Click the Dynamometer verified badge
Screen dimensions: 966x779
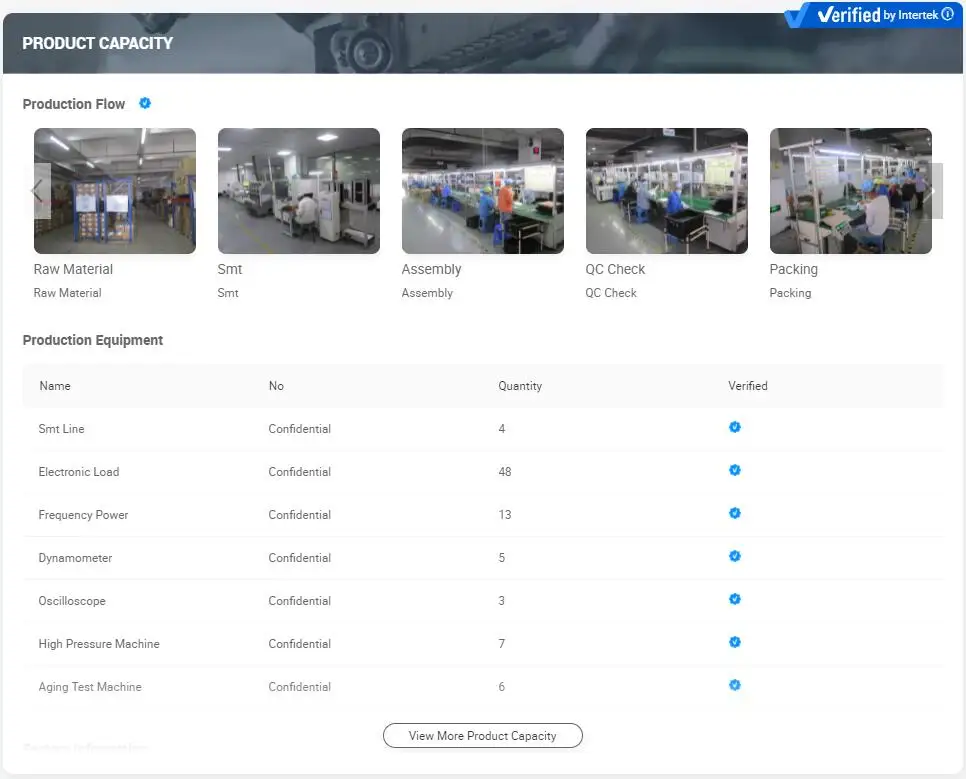coord(735,556)
